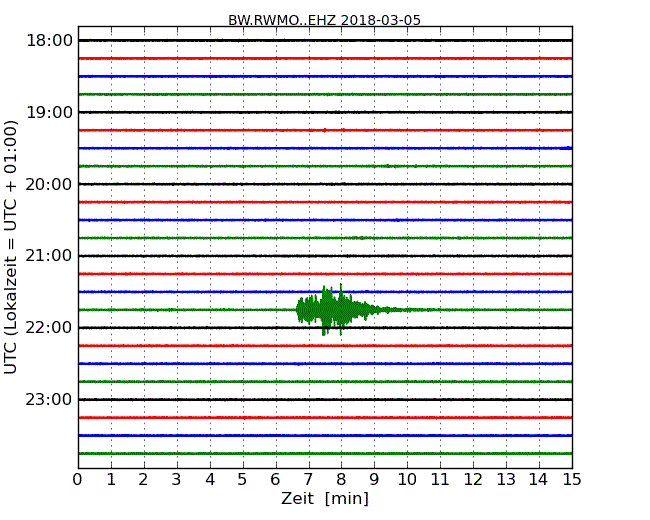This screenshot has height=520, width=650.
Task: Click x-axis tick label 11
Action: coord(440,480)
